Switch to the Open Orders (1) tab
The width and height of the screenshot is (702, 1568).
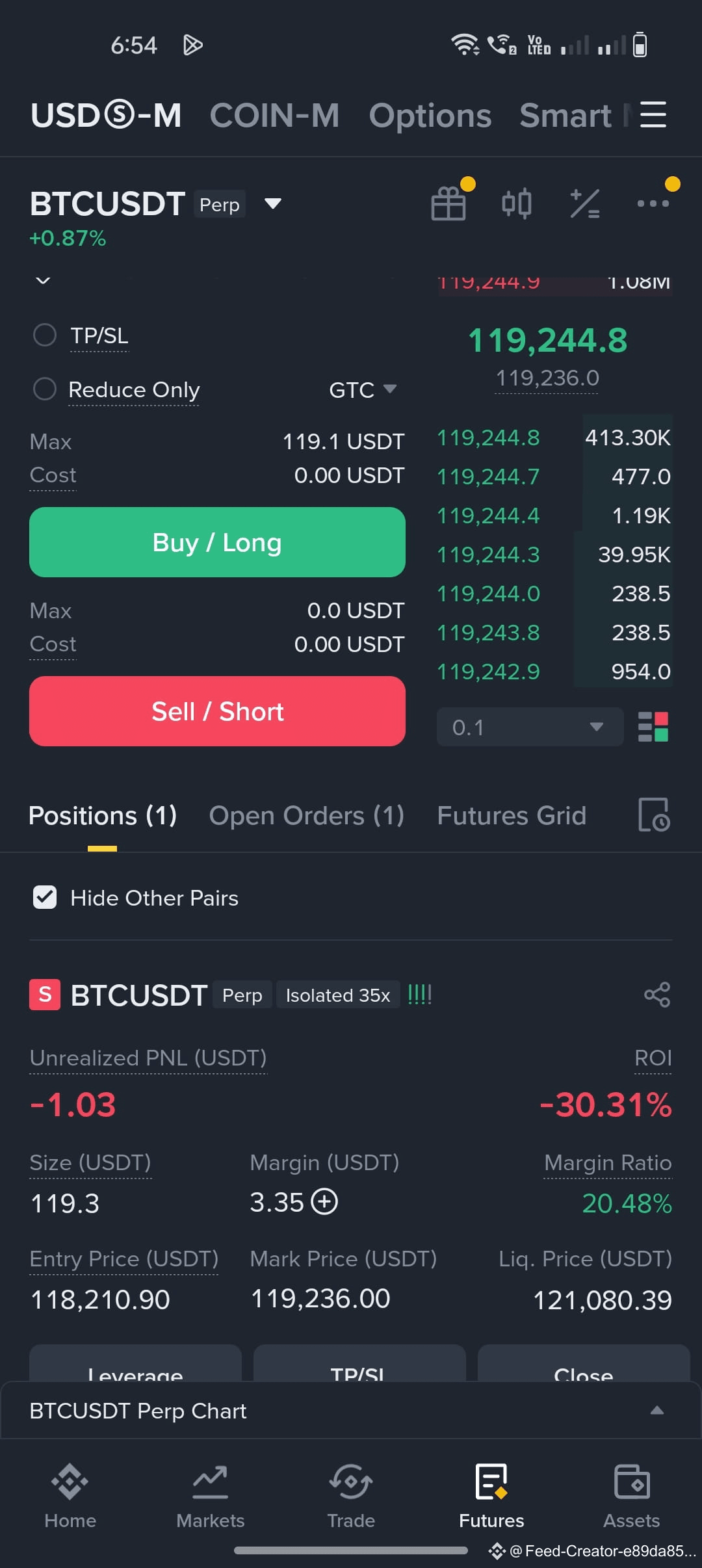point(306,815)
